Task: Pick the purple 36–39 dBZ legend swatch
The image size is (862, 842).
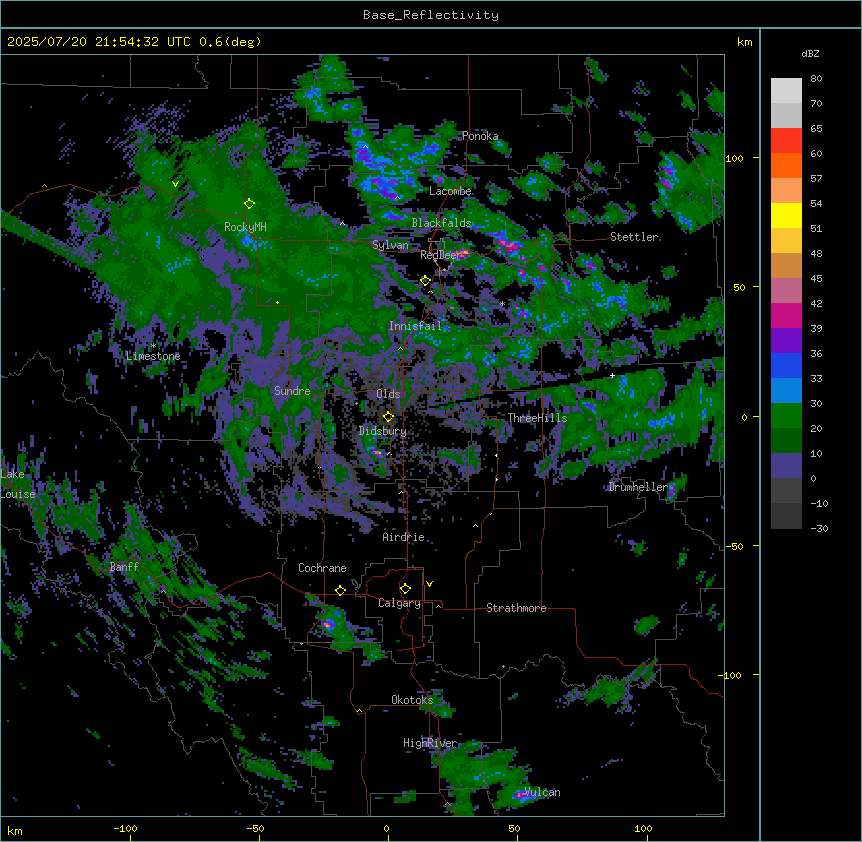Action: pyautogui.click(x=786, y=341)
